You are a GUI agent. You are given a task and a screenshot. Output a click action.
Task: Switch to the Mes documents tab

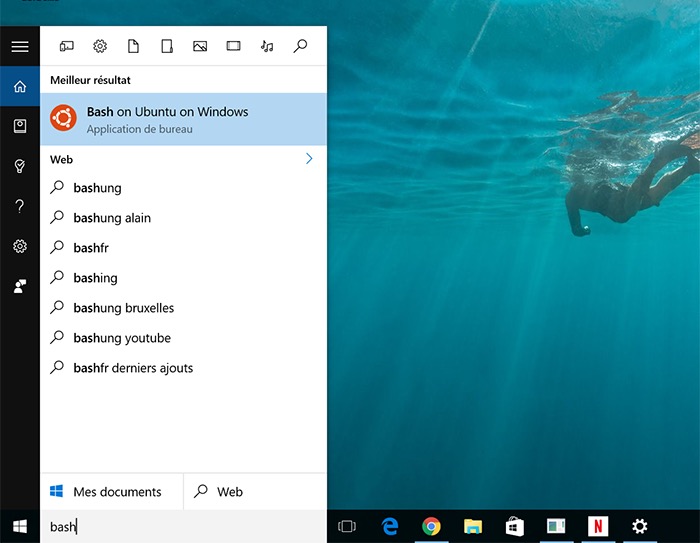[x=111, y=492]
